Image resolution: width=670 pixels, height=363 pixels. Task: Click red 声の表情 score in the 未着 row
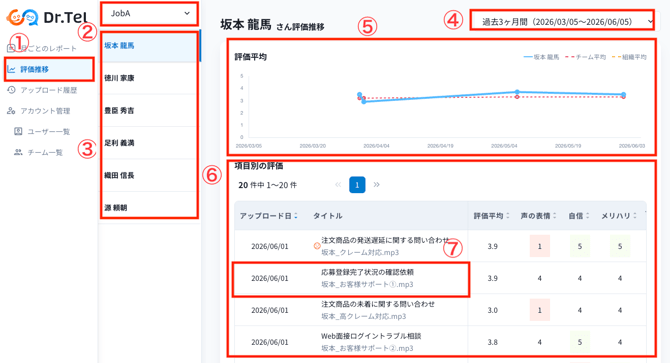[x=540, y=310]
